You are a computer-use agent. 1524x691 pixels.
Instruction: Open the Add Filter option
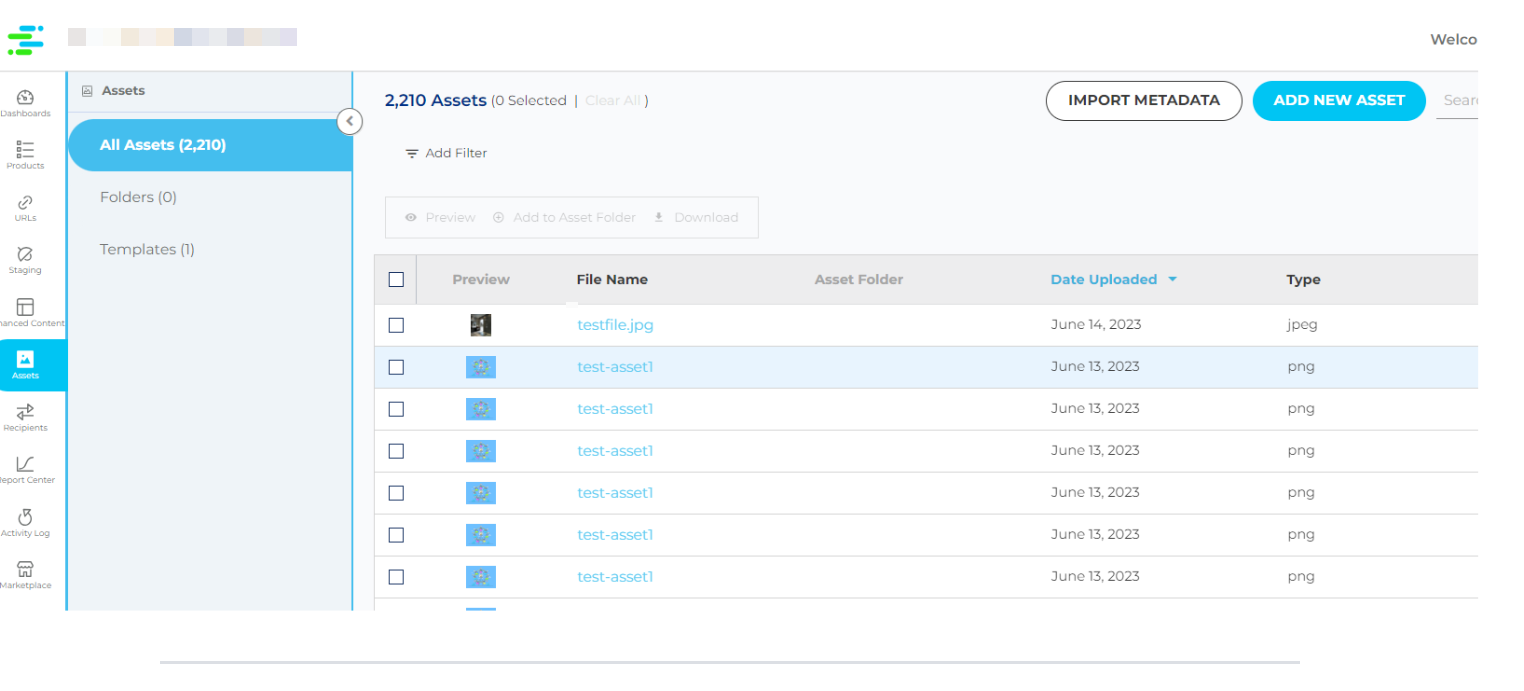[x=446, y=153]
